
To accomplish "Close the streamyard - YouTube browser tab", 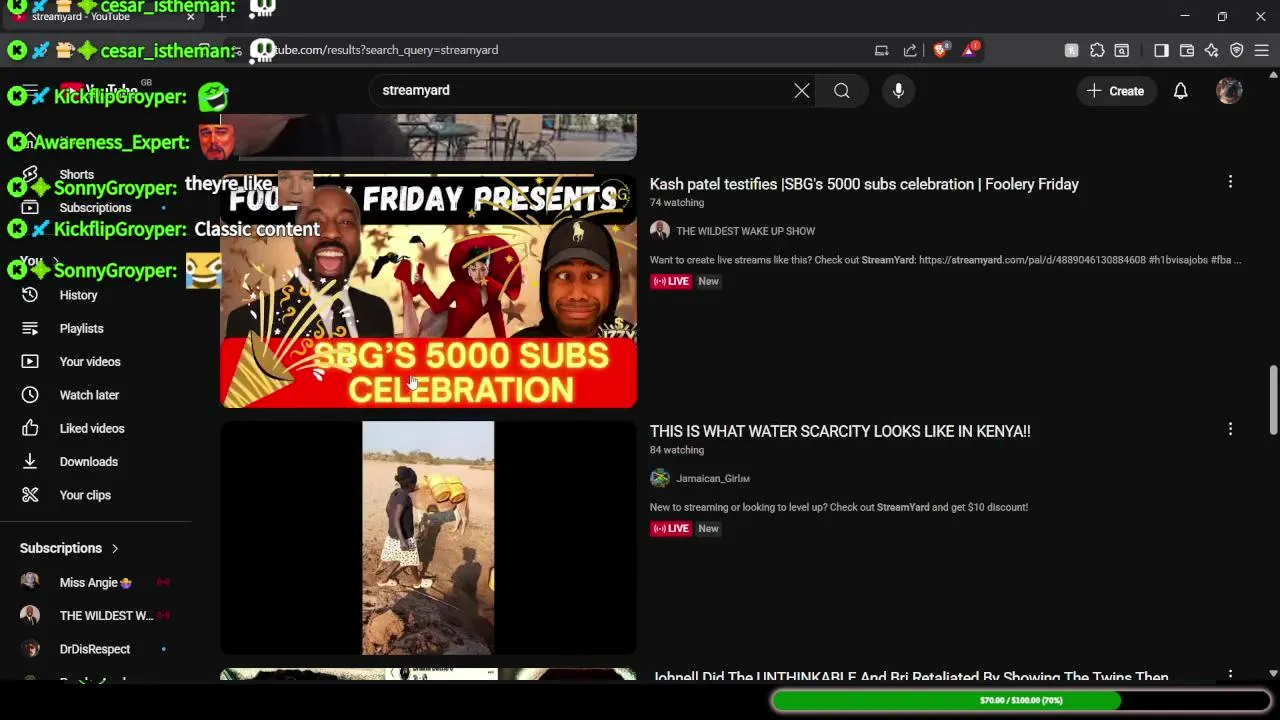I will pyautogui.click(x=190, y=17).
